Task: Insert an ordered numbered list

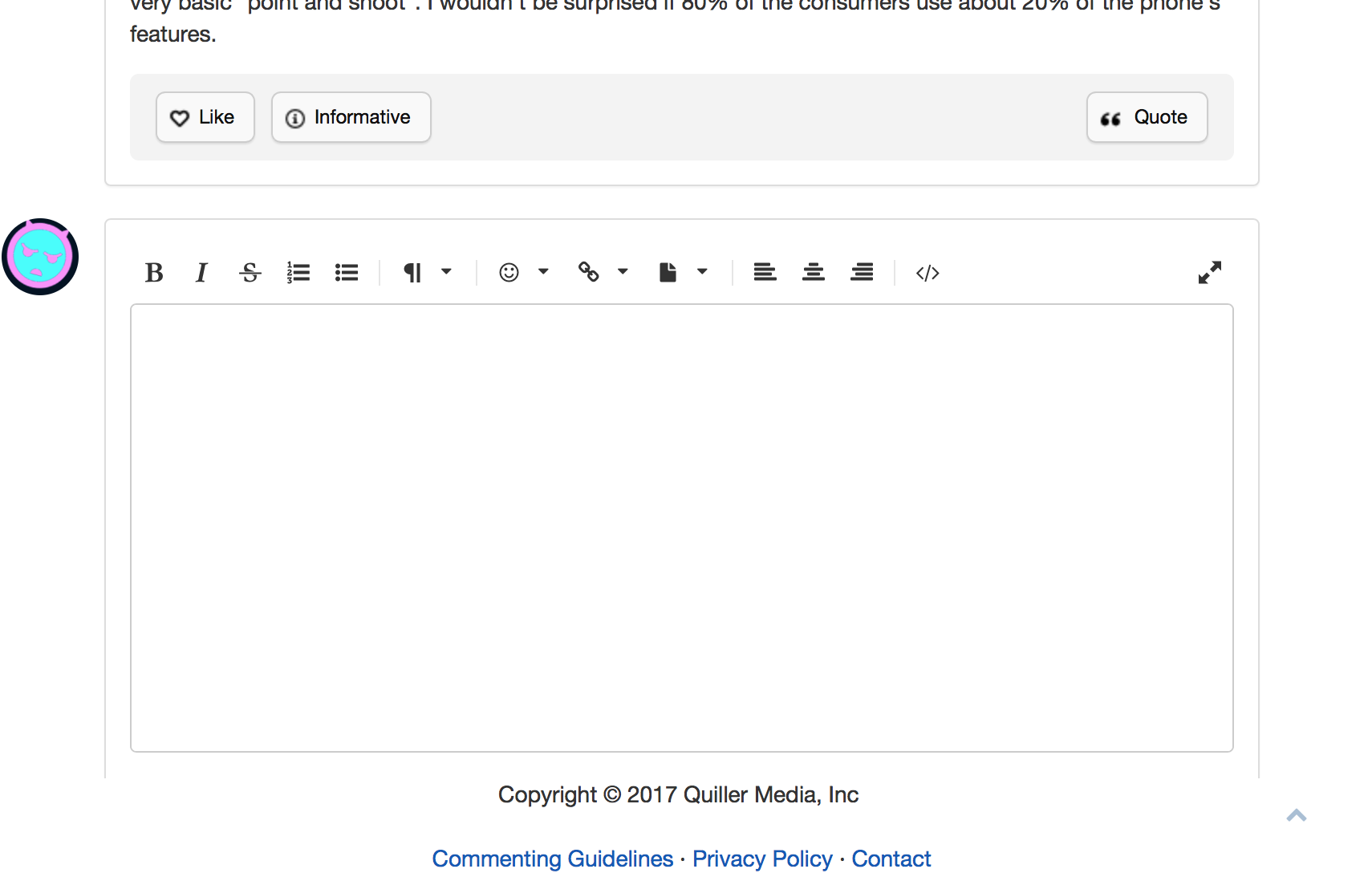Action: coord(298,273)
